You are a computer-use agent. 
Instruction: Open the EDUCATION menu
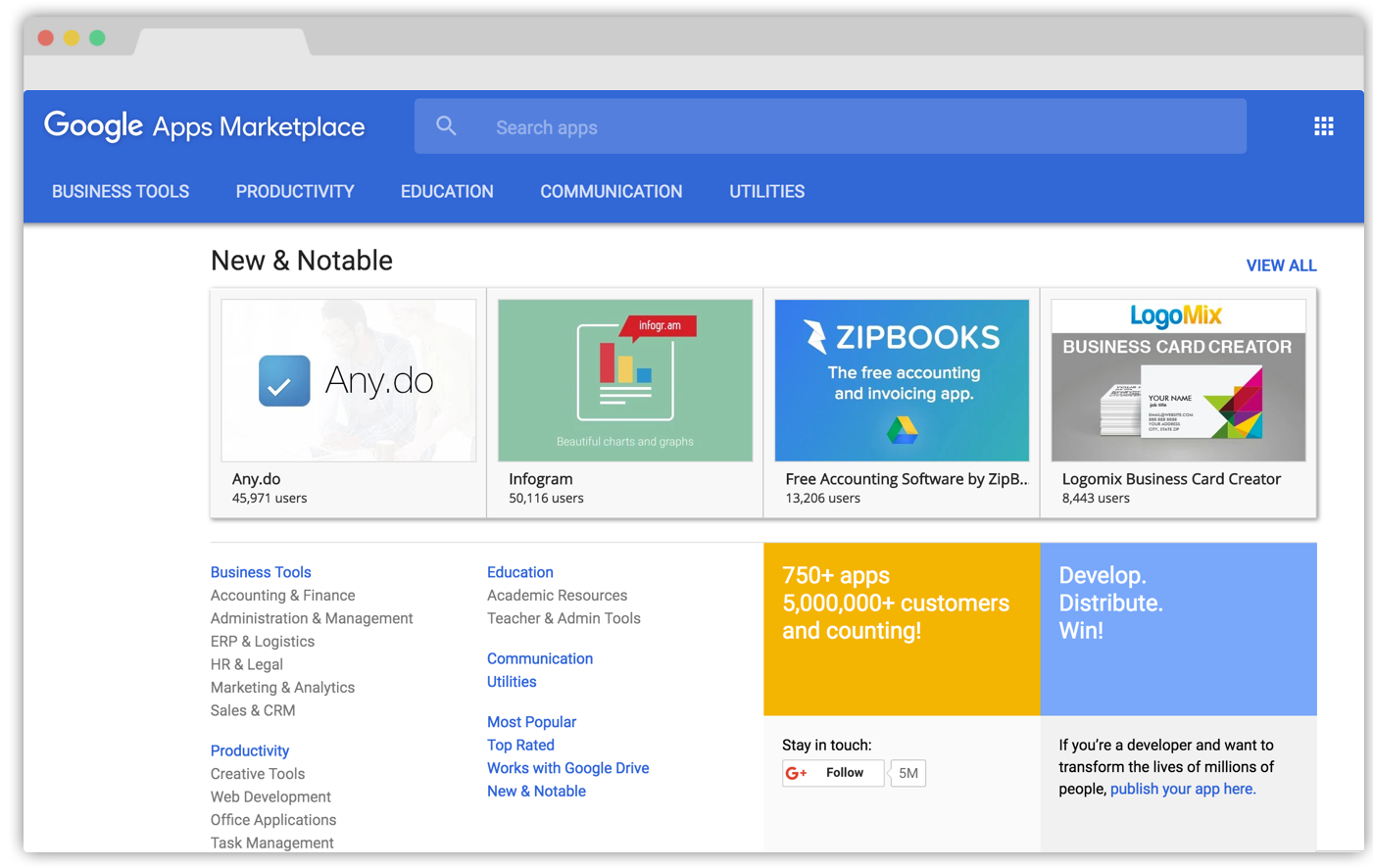tap(447, 192)
